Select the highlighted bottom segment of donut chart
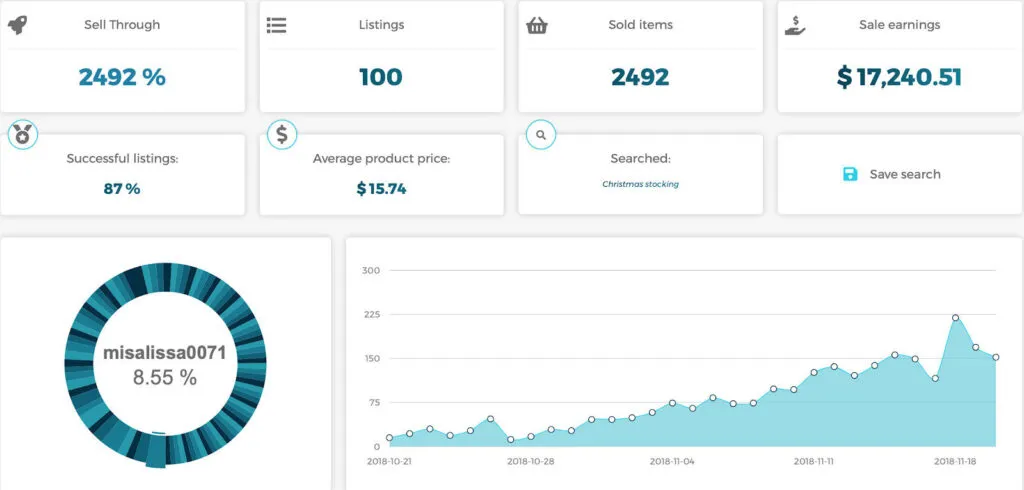The height and width of the screenshot is (490, 1024). coord(155,451)
